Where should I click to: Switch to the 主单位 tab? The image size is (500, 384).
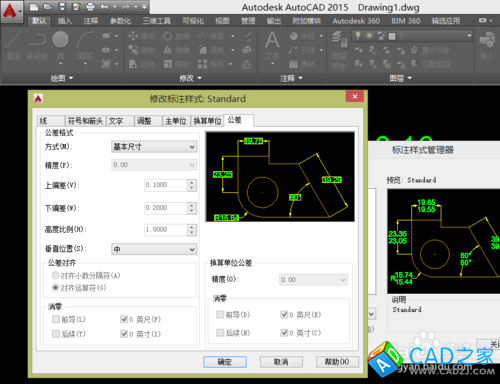coord(176,121)
